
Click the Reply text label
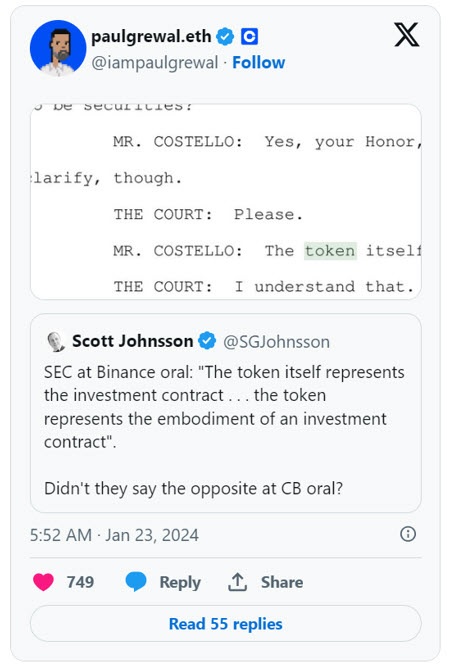point(180,582)
